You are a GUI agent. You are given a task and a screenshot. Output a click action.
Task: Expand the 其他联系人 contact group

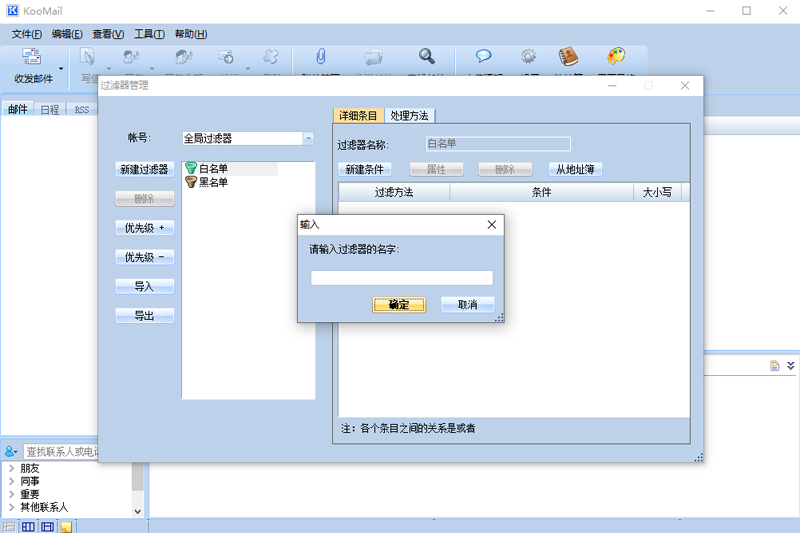pyautogui.click(x=12, y=507)
